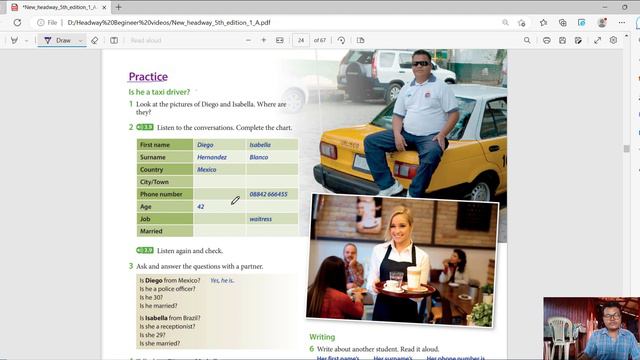The image size is (640, 360).
Task: Refresh the page with the reload icon
Action: [x=17, y=23]
